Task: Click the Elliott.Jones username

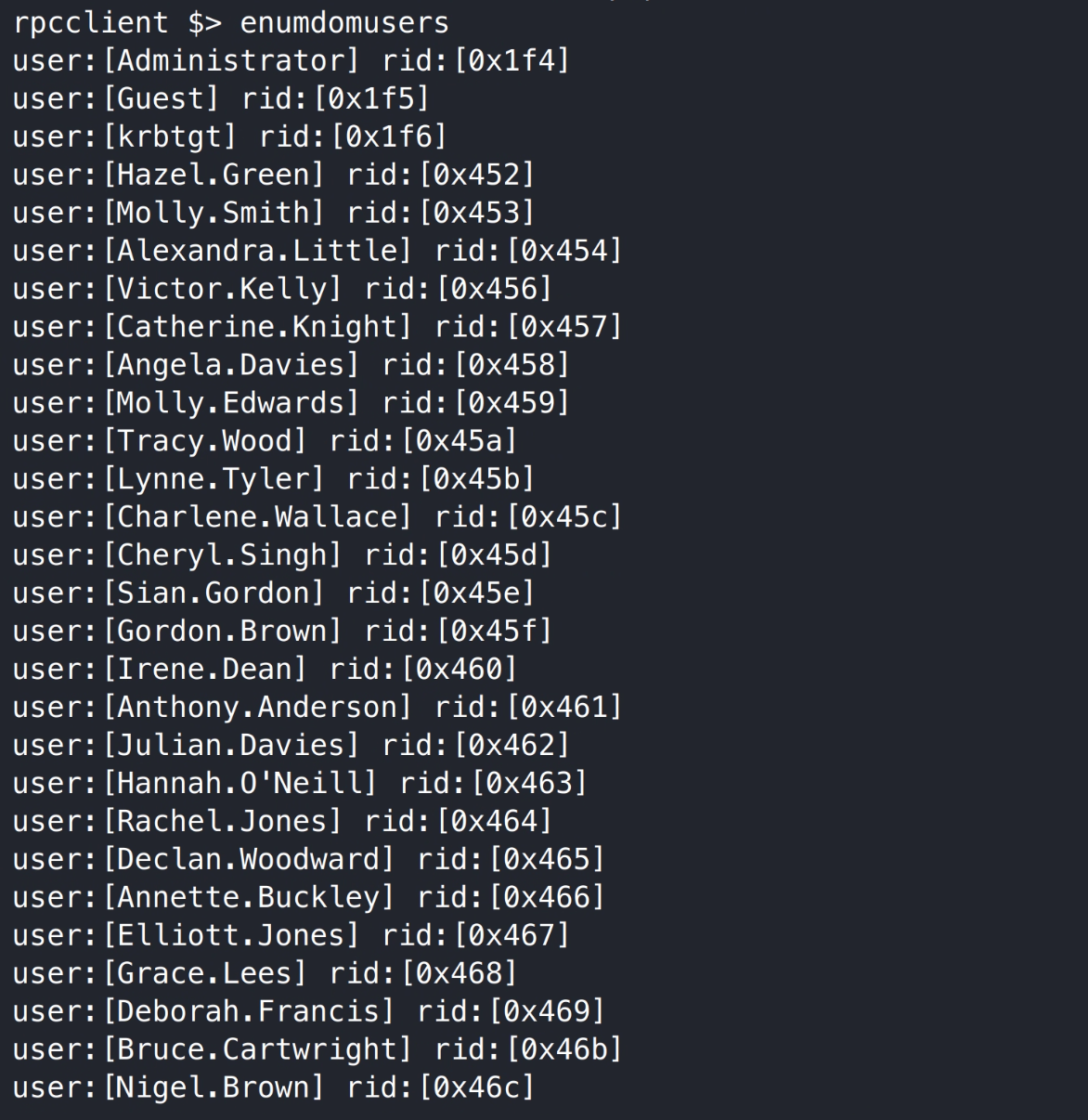Action: [x=230, y=935]
